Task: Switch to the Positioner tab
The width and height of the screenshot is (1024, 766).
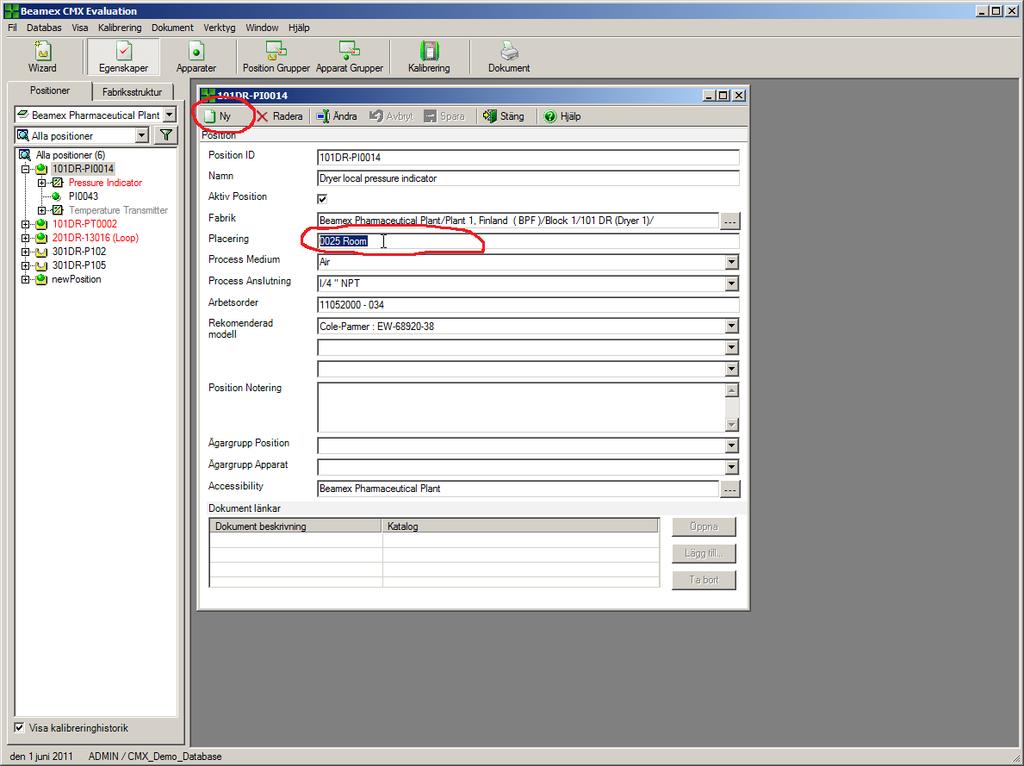Action: (x=50, y=91)
